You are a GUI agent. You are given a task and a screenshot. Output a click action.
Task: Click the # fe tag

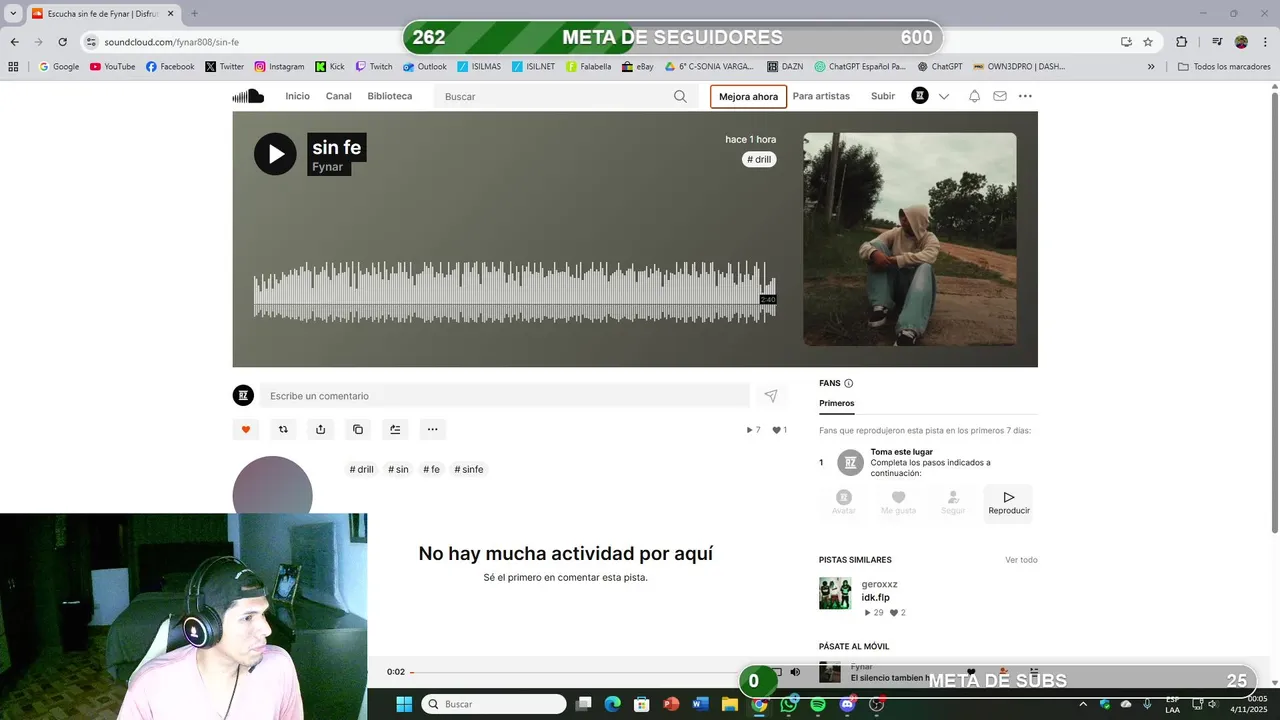[431, 469]
